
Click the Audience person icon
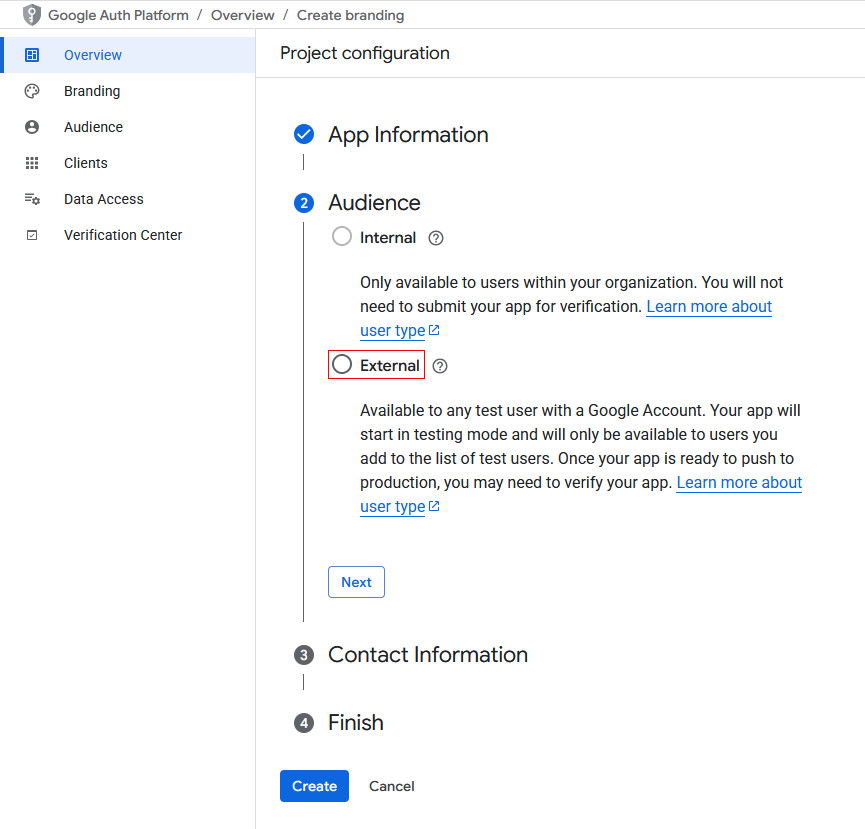[x=32, y=127]
